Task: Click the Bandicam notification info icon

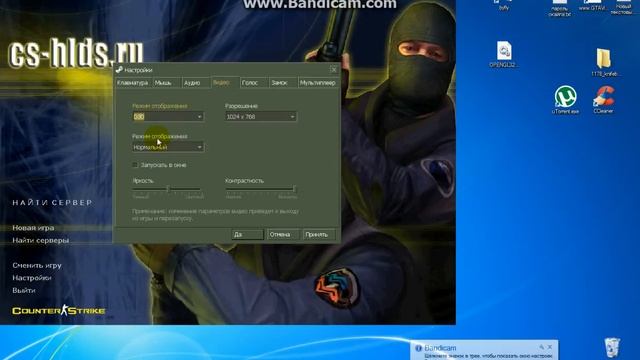Action: (x=418, y=348)
